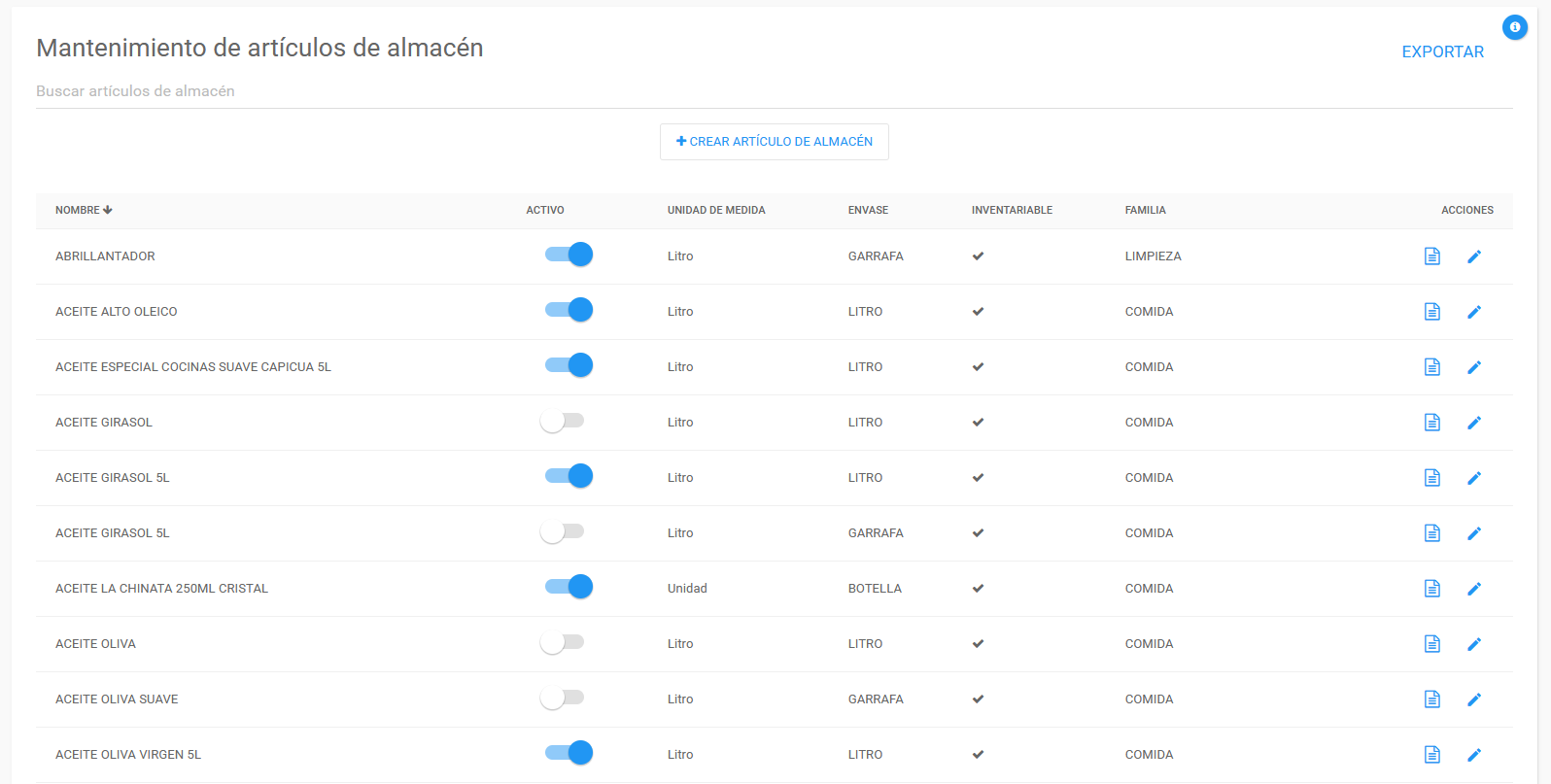Deactivate the ABRILLANTADOR active toggle
Viewport: 1551px width, 784px height.
click(x=569, y=255)
